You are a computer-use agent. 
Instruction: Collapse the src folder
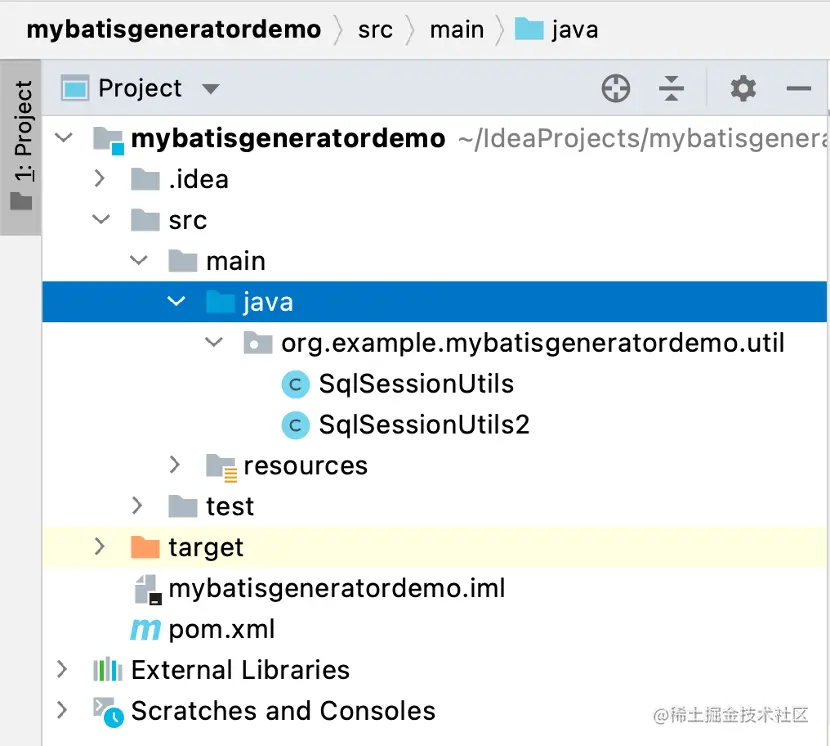101,220
